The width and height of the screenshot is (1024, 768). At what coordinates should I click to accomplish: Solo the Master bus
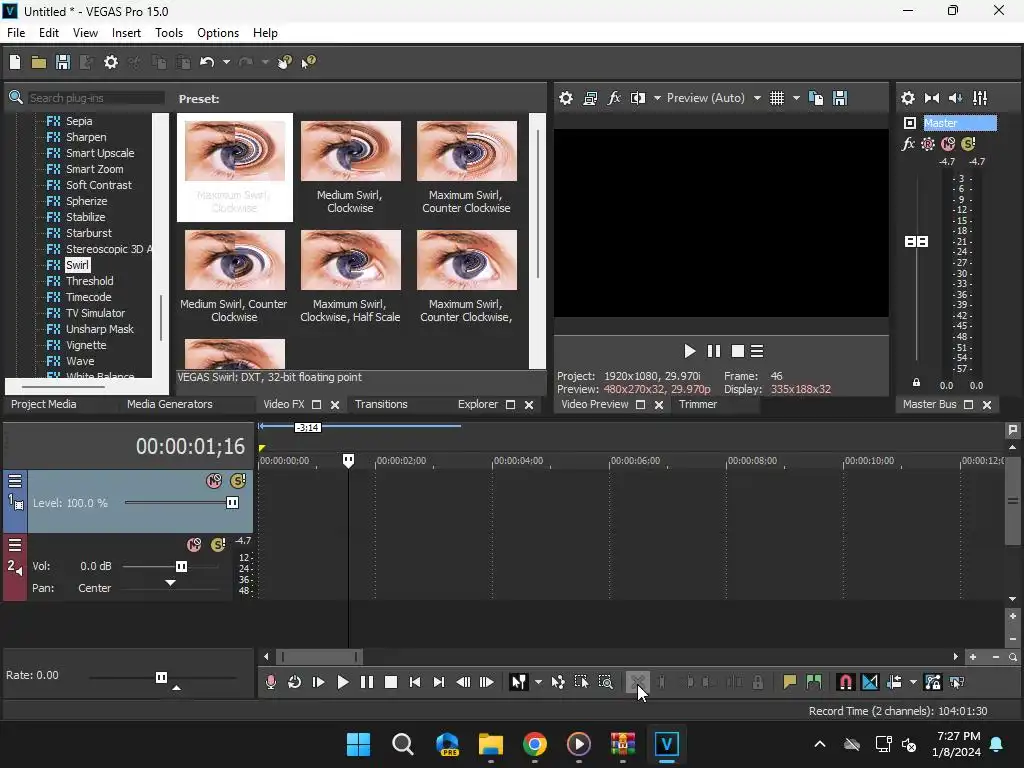coord(968,144)
